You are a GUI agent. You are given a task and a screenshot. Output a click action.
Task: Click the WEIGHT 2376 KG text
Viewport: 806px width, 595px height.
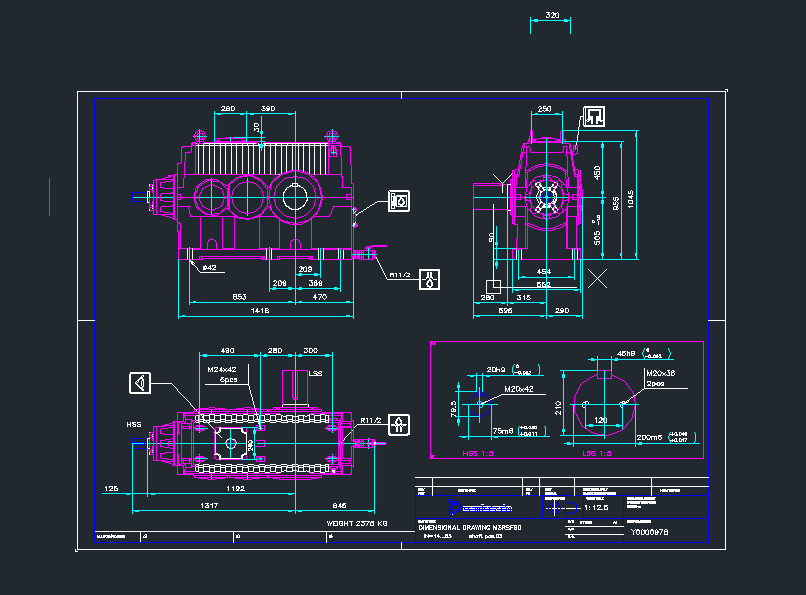pyautogui.click(x=357, y=523)
